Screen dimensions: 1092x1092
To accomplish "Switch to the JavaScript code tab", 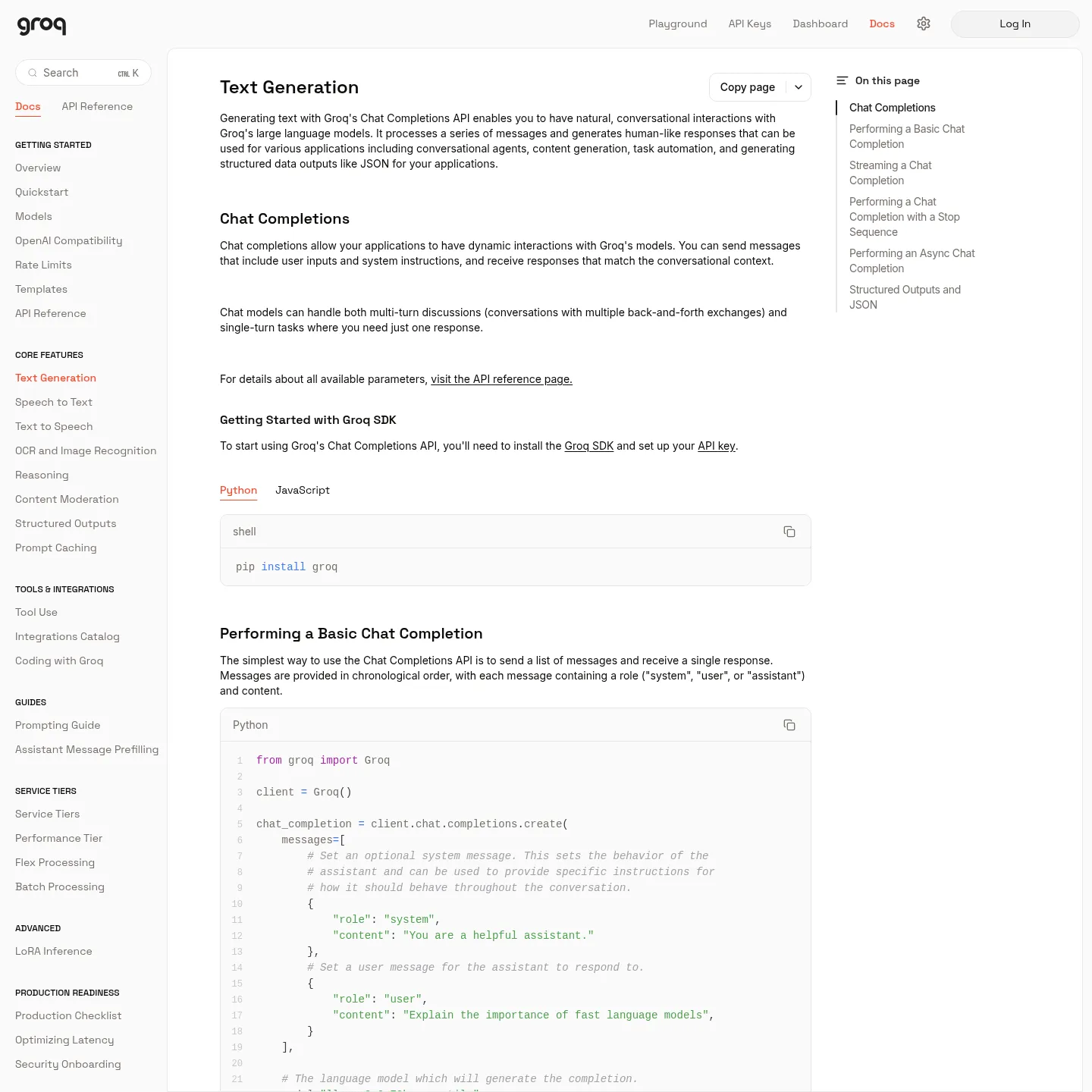I will 303,491.
